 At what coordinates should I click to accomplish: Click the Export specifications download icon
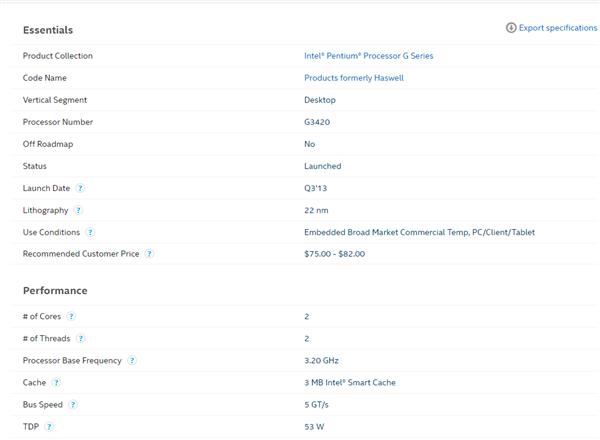tap(511, 28)
